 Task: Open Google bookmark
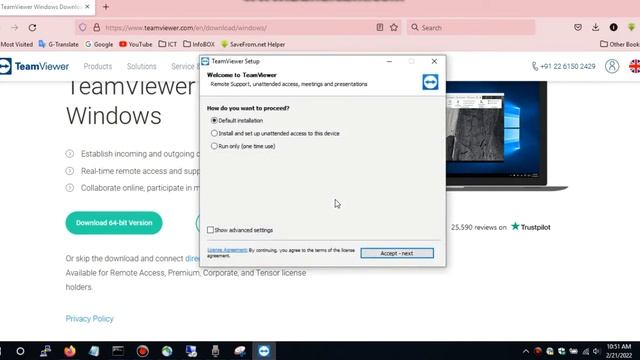point(99,44)
